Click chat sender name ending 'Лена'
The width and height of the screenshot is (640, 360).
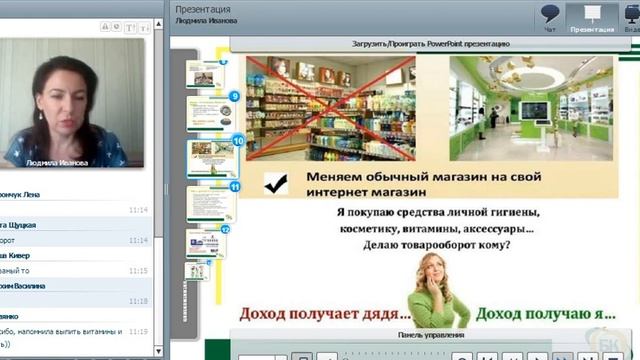(x=31, y=195)
